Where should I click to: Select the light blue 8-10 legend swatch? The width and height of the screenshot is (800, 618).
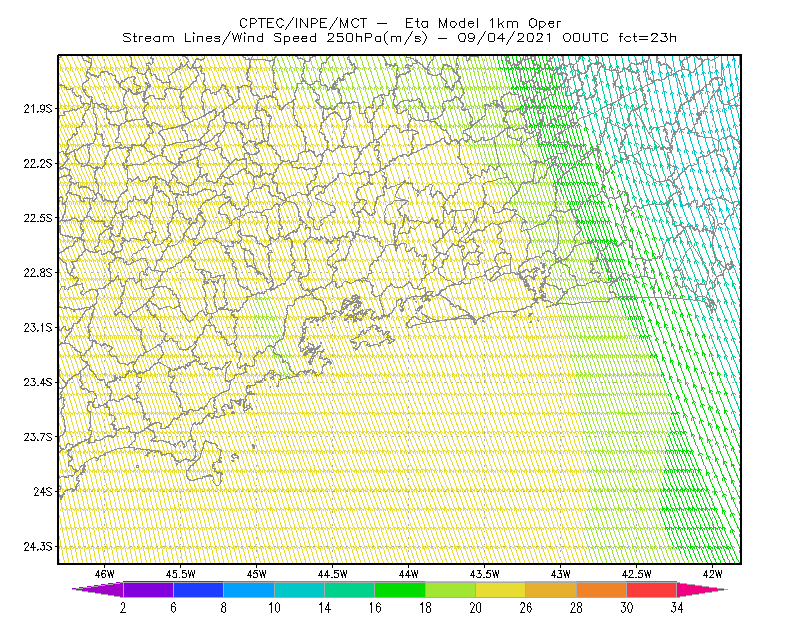pos(249,589)
